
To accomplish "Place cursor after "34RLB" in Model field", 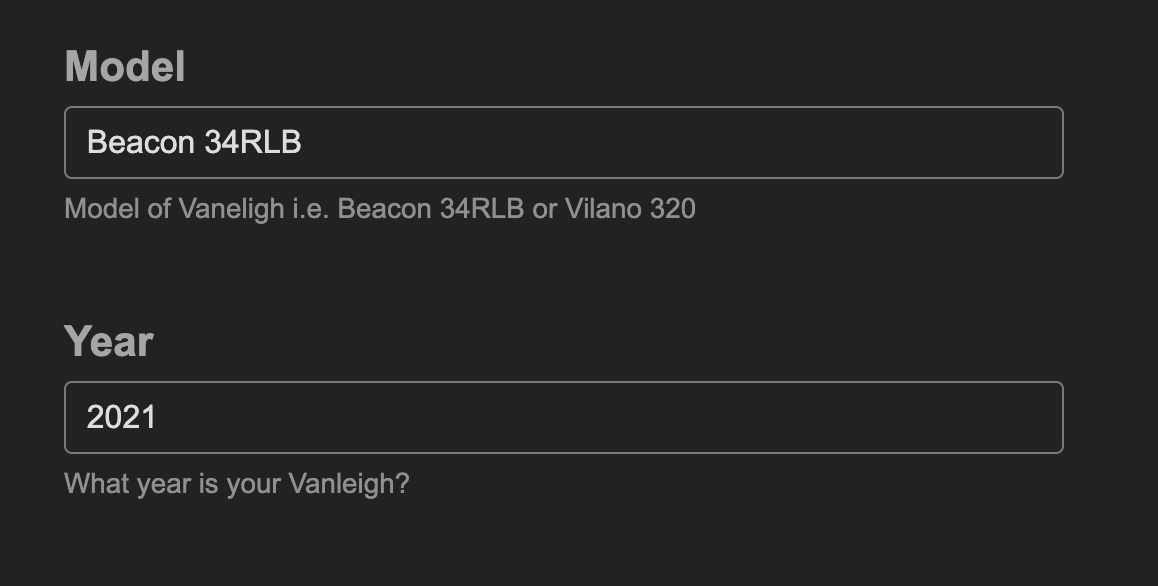I will tap(303, 143).
